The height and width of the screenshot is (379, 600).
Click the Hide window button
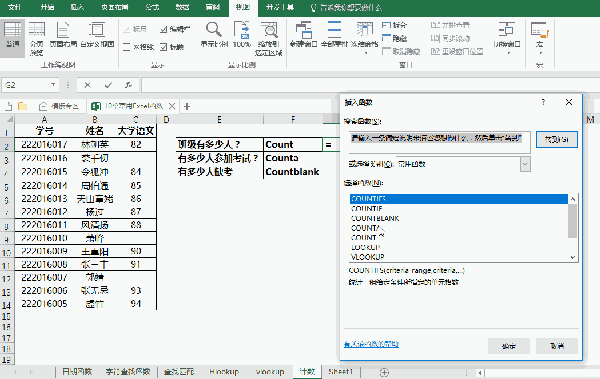[395, 38]
